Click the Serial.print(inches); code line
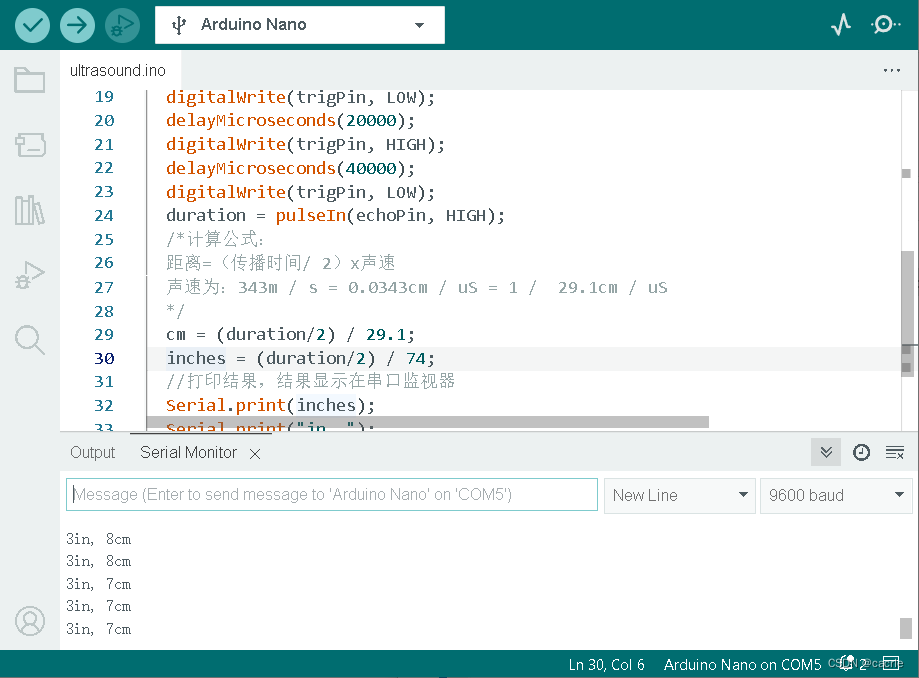 (x=270, y=406)
